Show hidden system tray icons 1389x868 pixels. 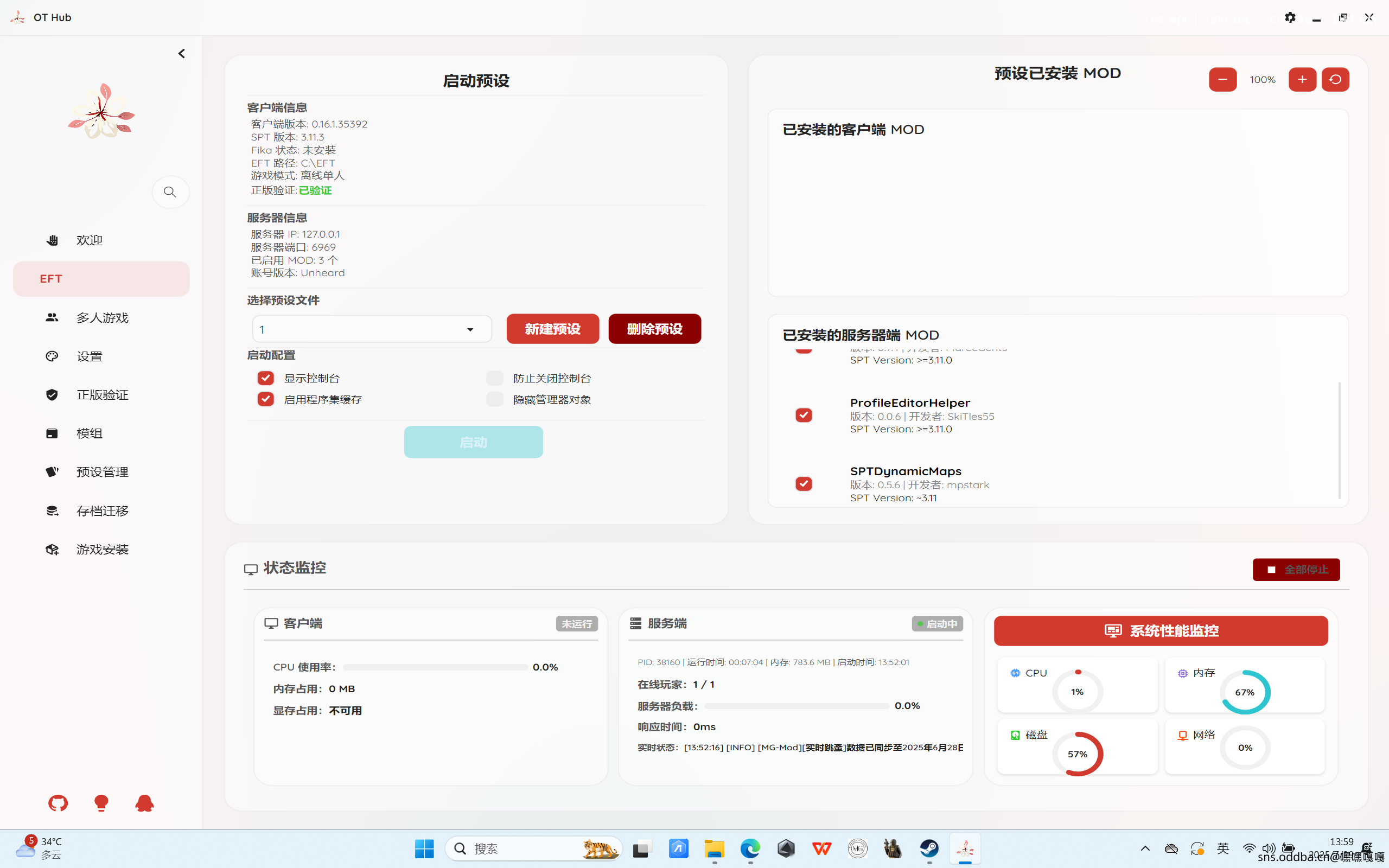[1145, 848]
